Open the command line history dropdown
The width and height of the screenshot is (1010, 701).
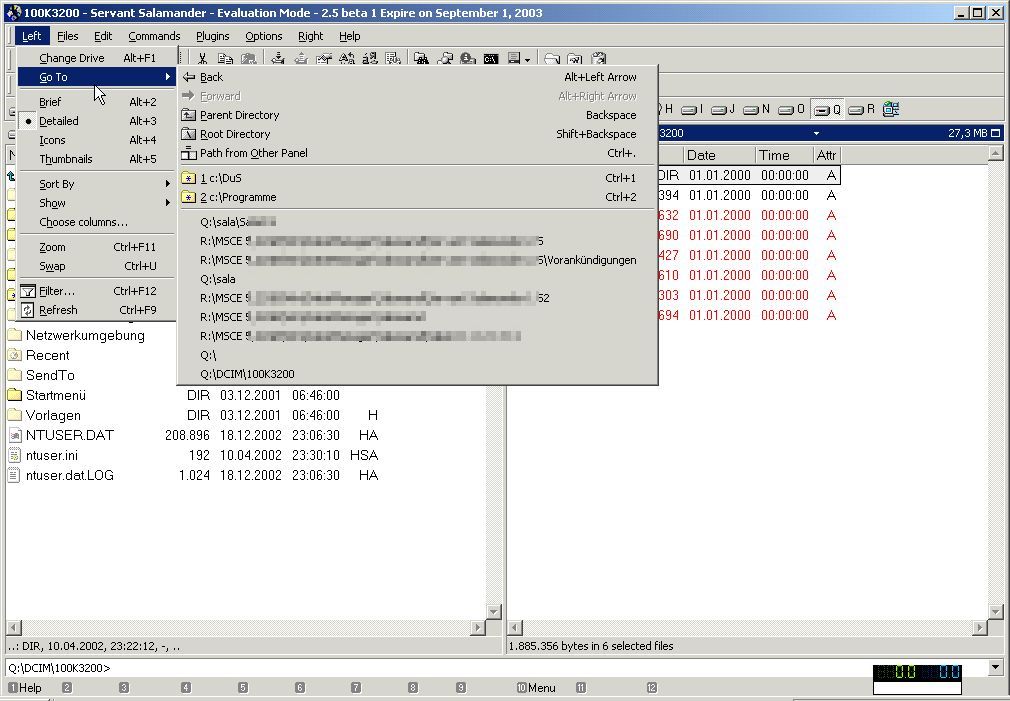[995, 667]
